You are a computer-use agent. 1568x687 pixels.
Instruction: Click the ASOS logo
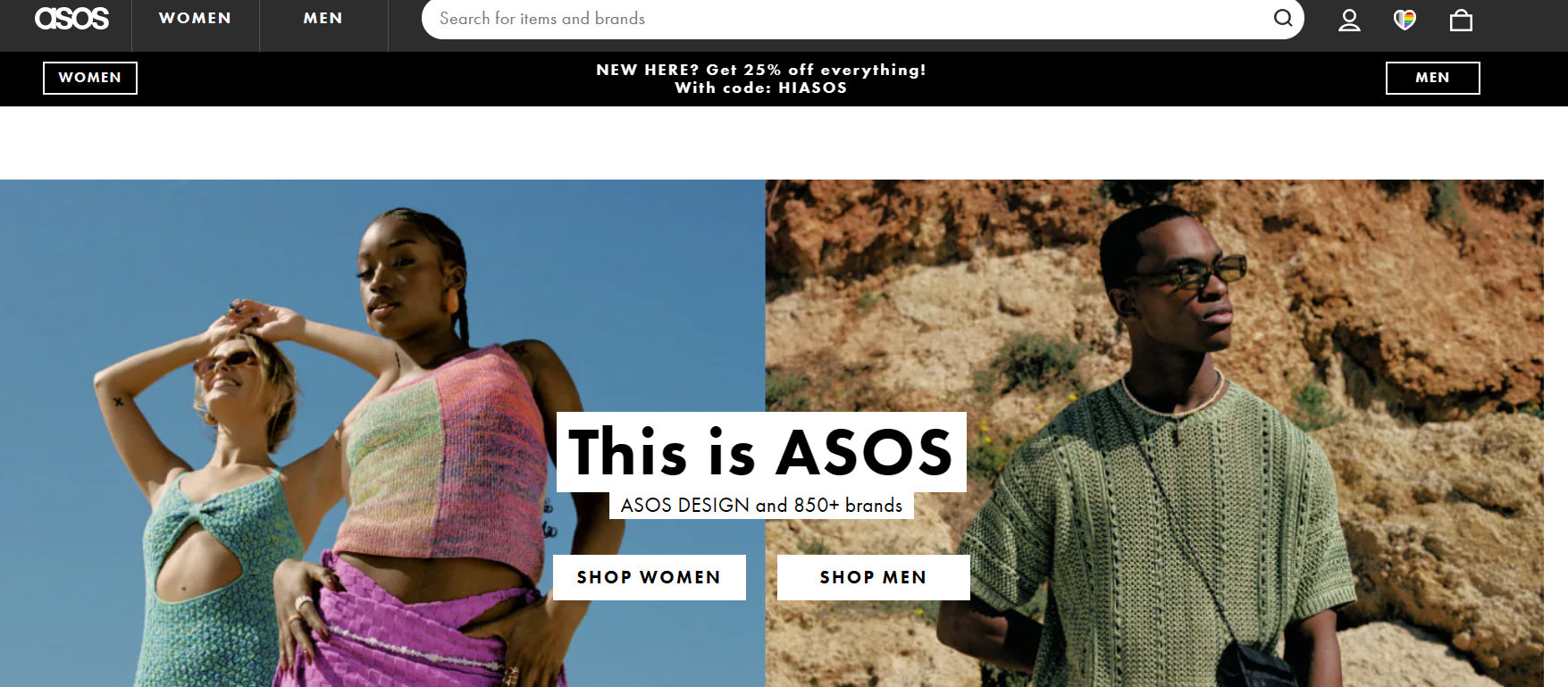71,18
